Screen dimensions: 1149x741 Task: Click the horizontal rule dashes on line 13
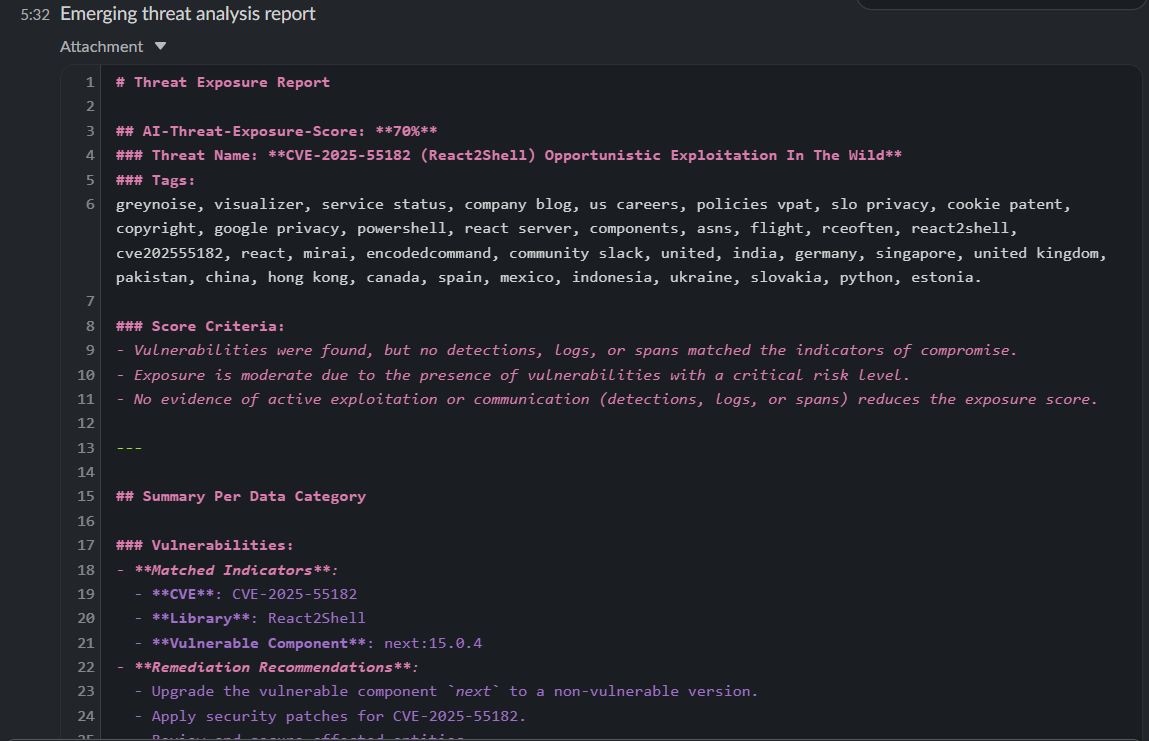pos(129,448)
